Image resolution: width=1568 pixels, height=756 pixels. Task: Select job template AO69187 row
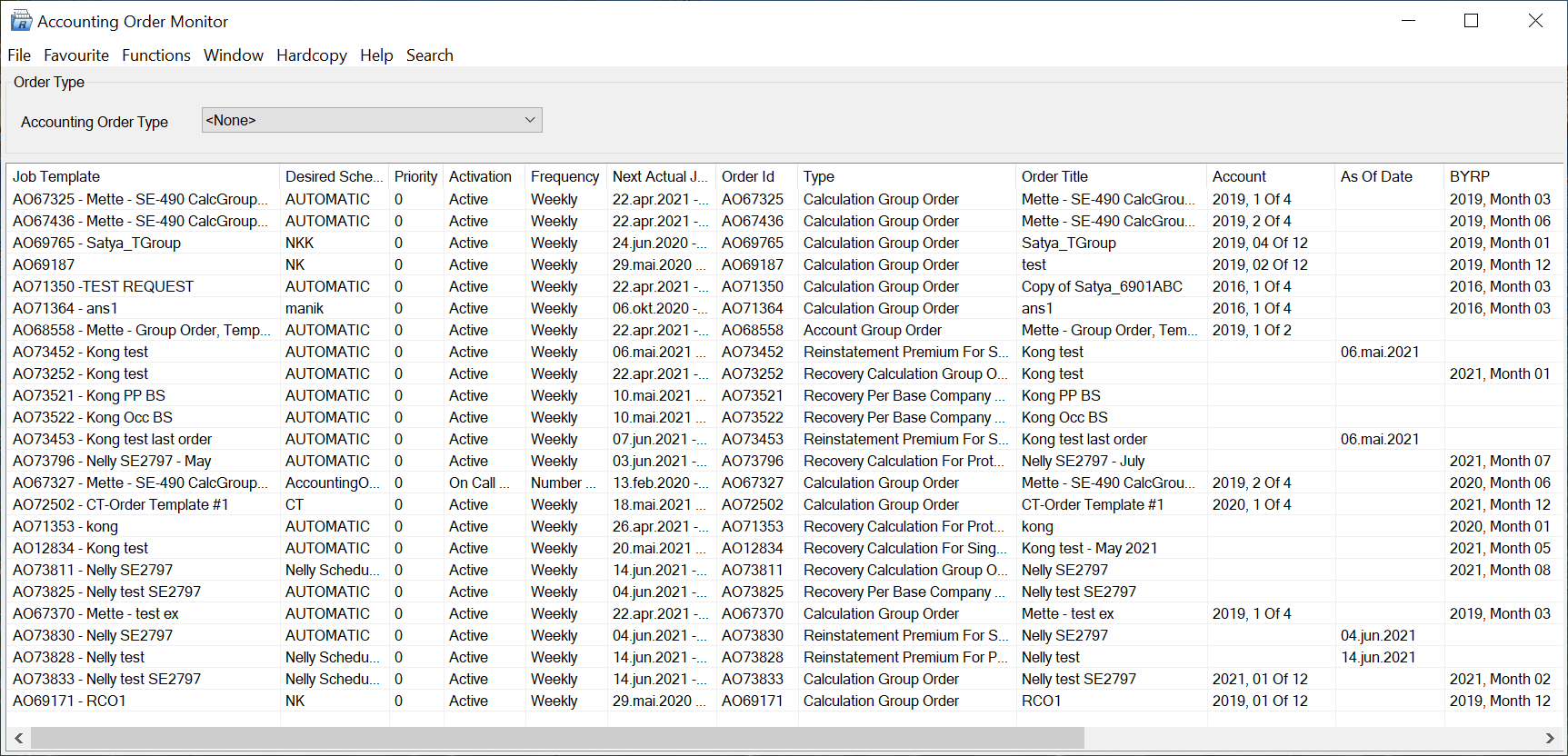click(x=784, y=264)
